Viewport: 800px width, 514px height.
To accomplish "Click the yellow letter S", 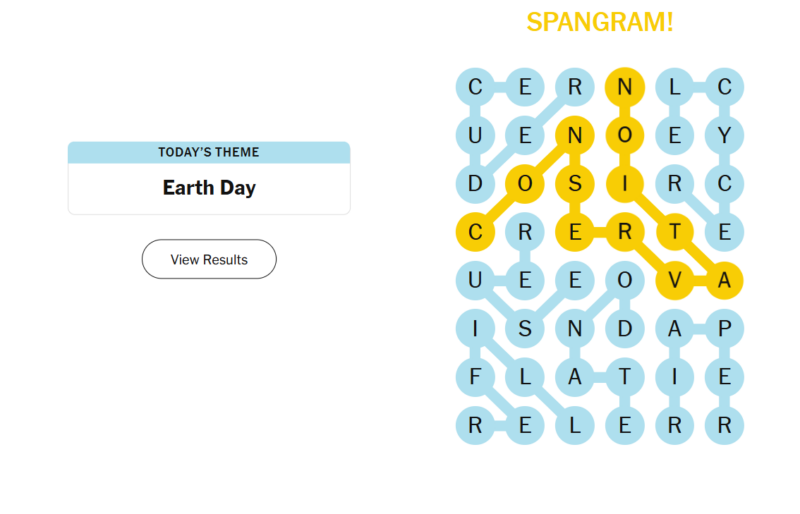I will click(575, 184).
